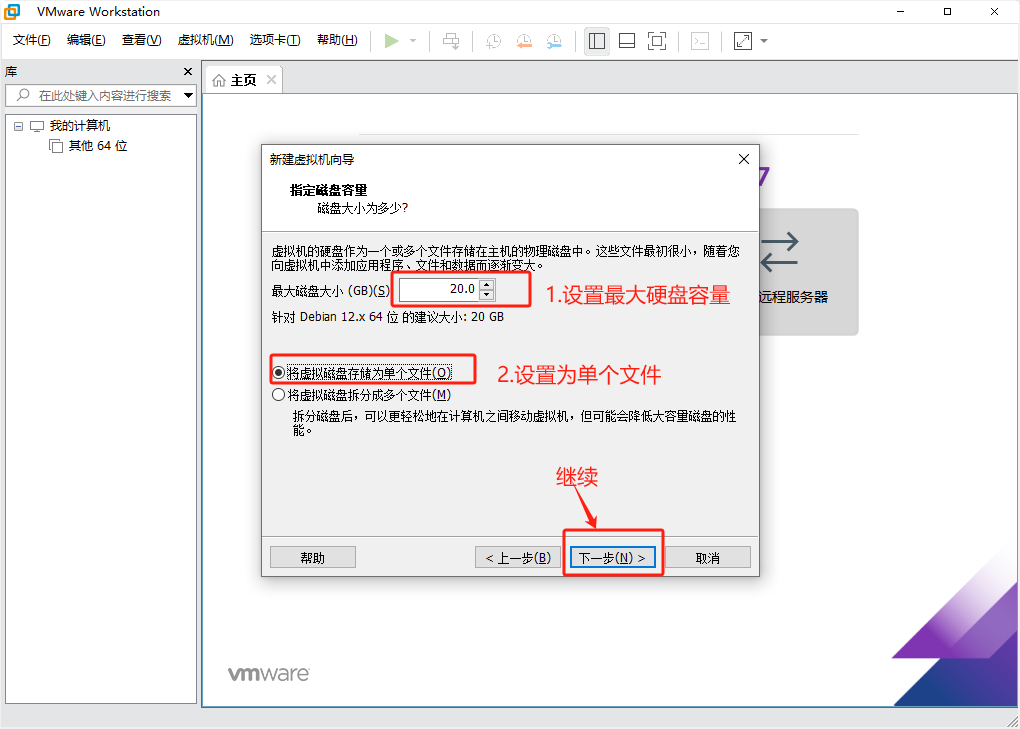The height and width of the screenshot is (729, 1020).
Task: Open the stretch view dropdown arrow
Action: pos(764,41)
